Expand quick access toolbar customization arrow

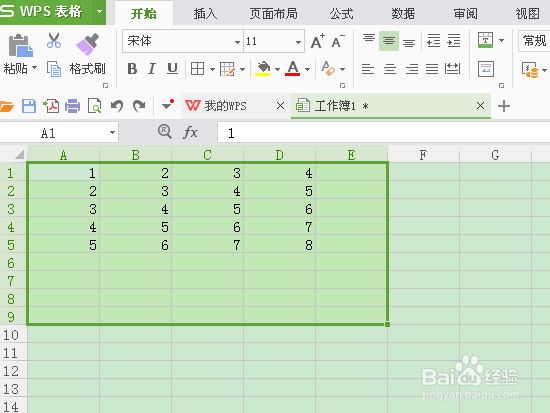[167, 105]
